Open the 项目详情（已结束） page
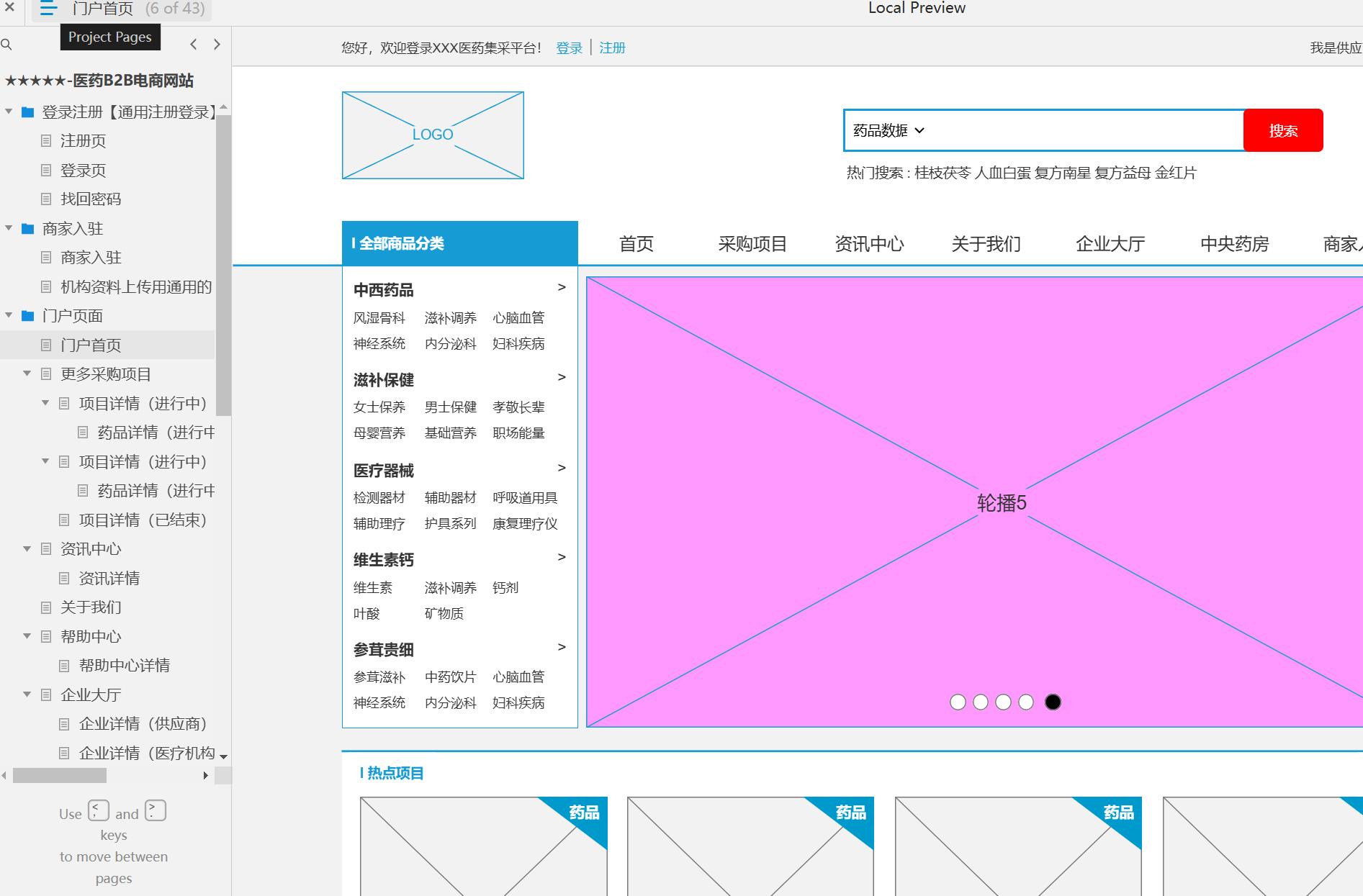Viewport: 1363px width, 896px height. (x=143, y=520)
